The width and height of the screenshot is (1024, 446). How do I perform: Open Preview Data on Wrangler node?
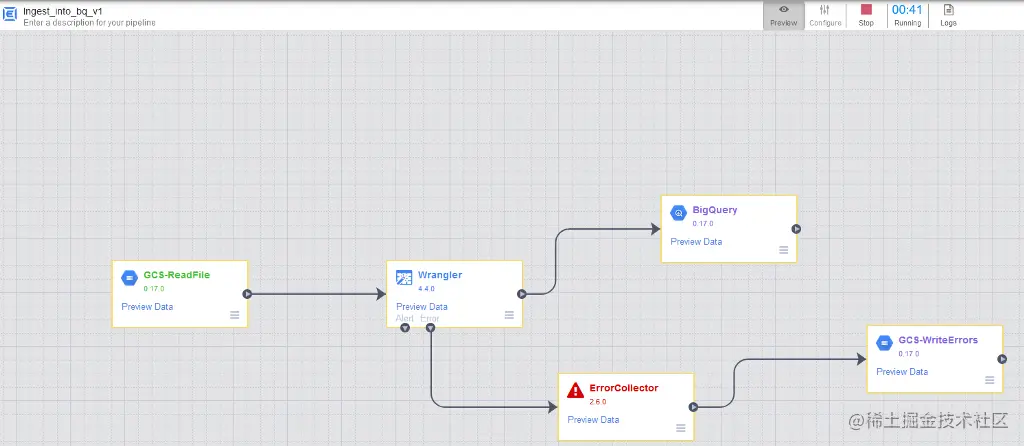tap(422, 306)
